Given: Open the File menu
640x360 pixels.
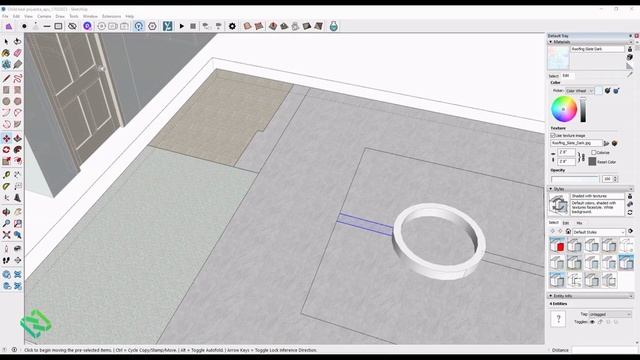Looking at the screenshot, I should click(x=5, y=16).
